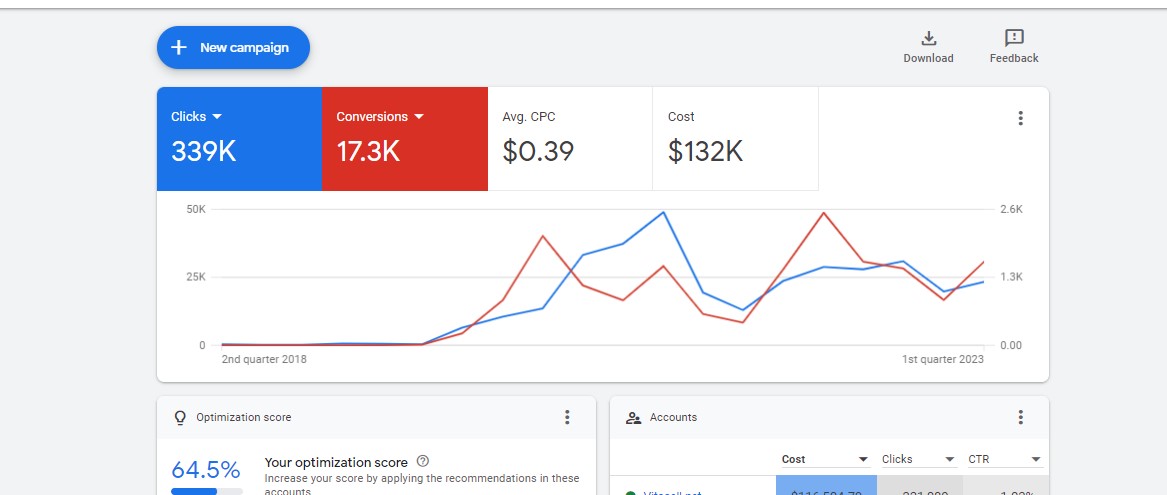Click the blue line's peak on chart

click(x=663, y=212)
